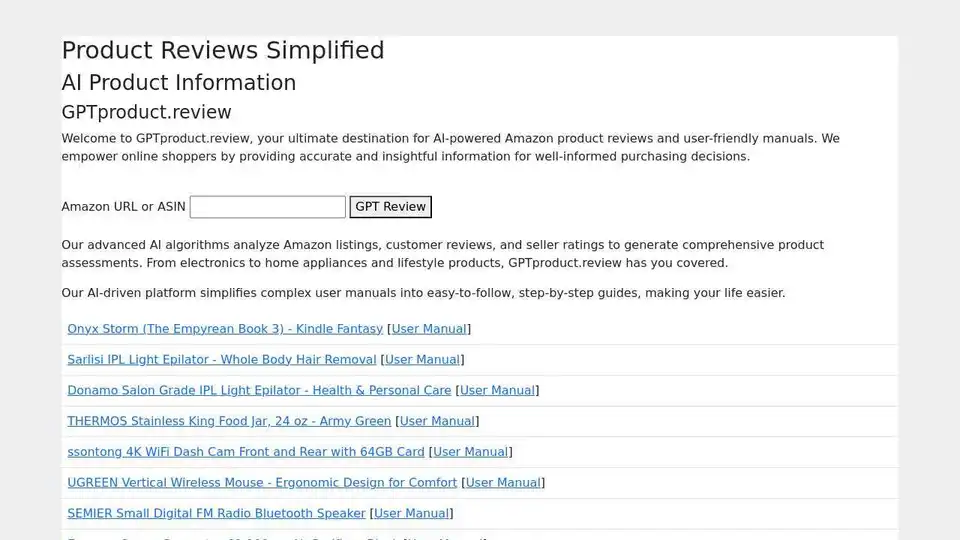Click the AI Product Information heading
Image resolution: width=960 pixels, height=540 pixels.
[x=179, y=83]
